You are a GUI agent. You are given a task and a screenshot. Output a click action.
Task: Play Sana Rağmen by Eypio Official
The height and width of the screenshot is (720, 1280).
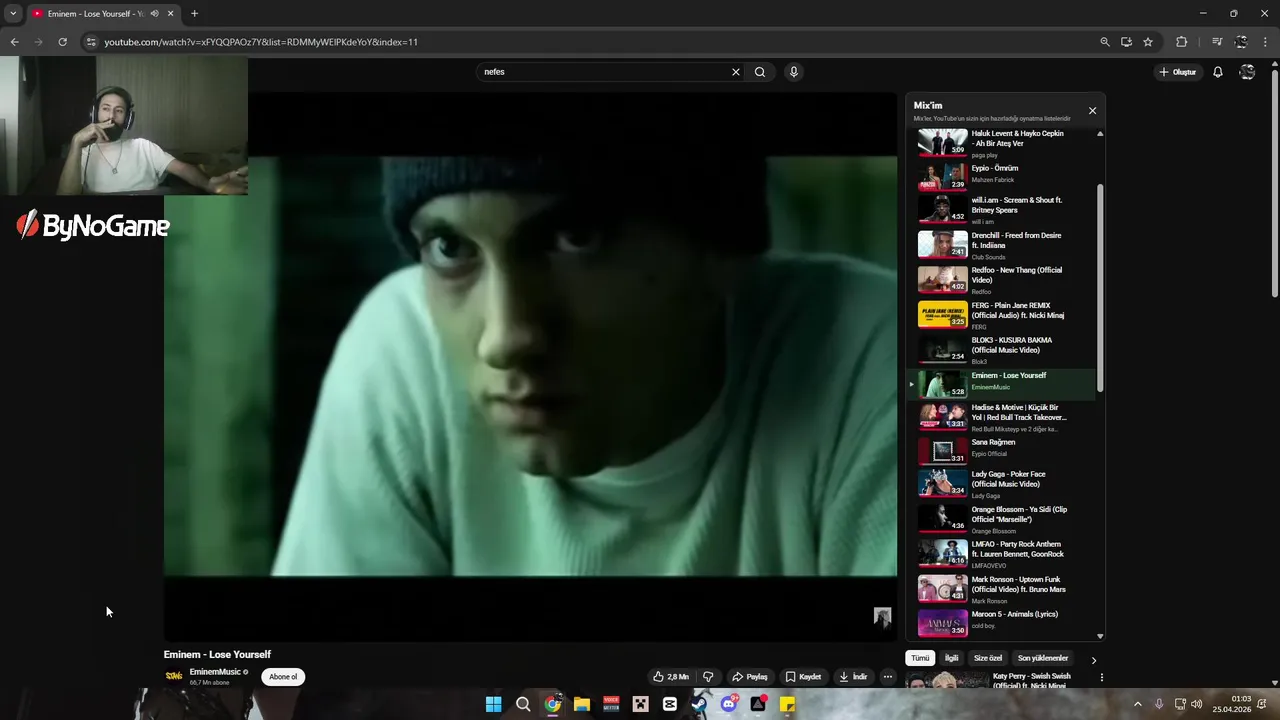pyautogui.click(x=1001, y=451)
